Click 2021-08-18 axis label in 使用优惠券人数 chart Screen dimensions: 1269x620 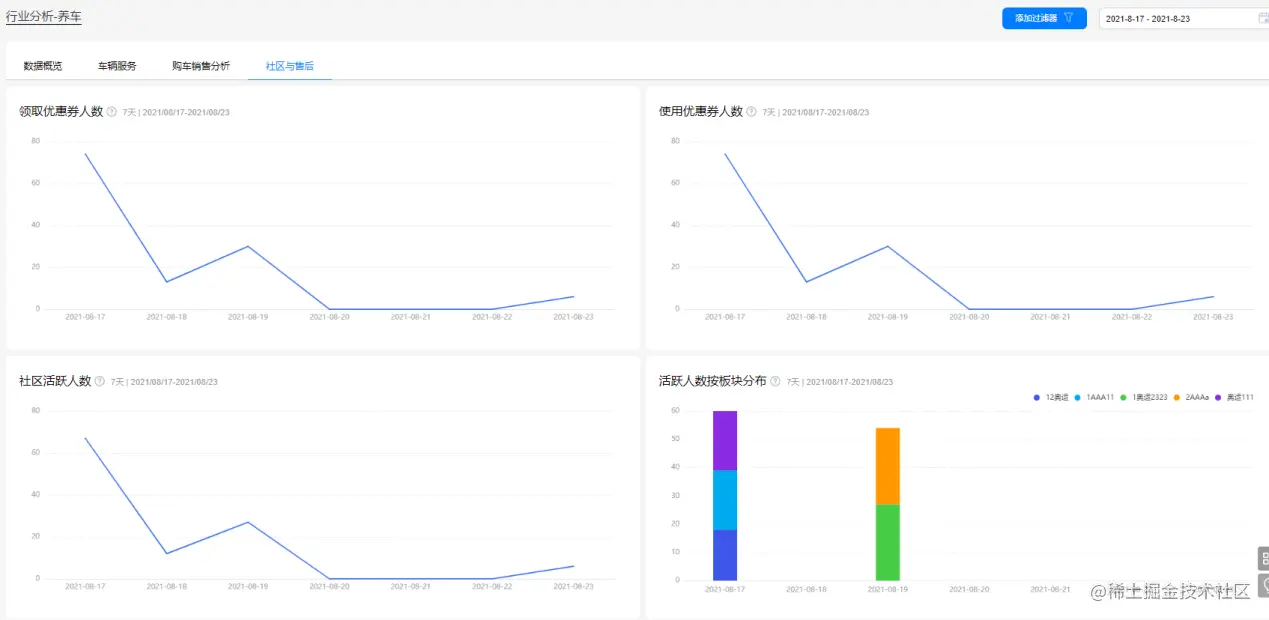coord(806,317)
